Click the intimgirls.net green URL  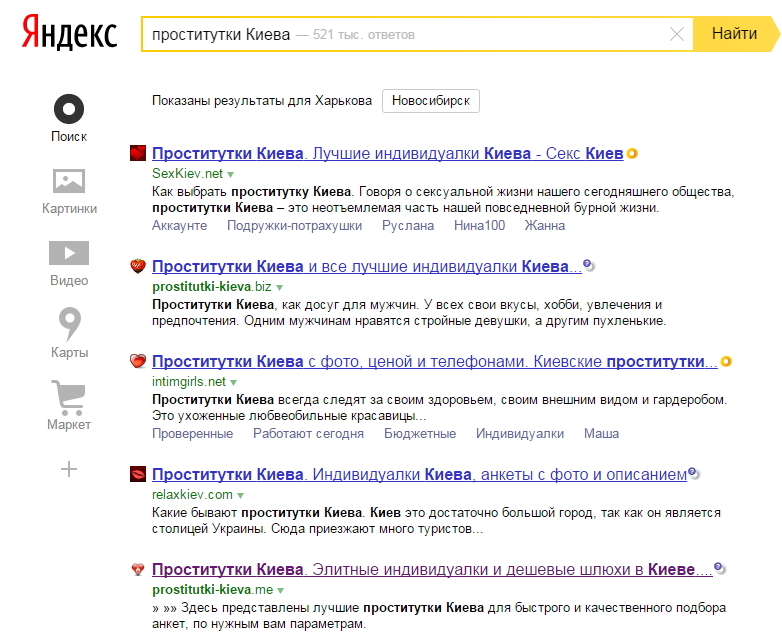pyautogui.click(x=189, y=382)
